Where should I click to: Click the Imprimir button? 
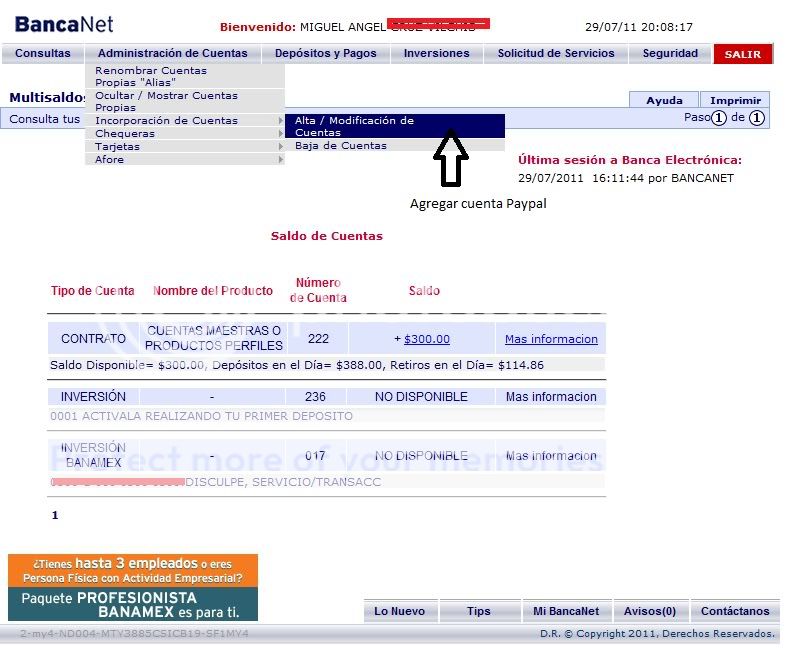coord(735,100)
